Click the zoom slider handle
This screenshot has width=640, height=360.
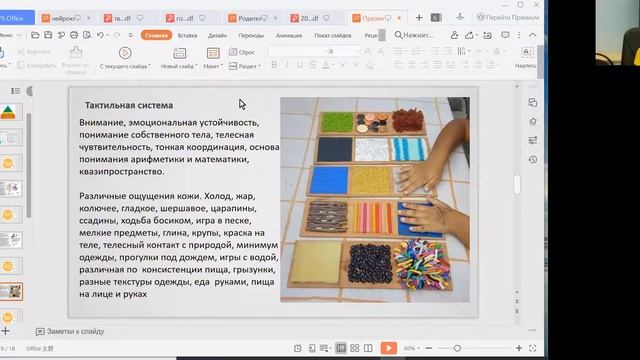tap(457, 348)
